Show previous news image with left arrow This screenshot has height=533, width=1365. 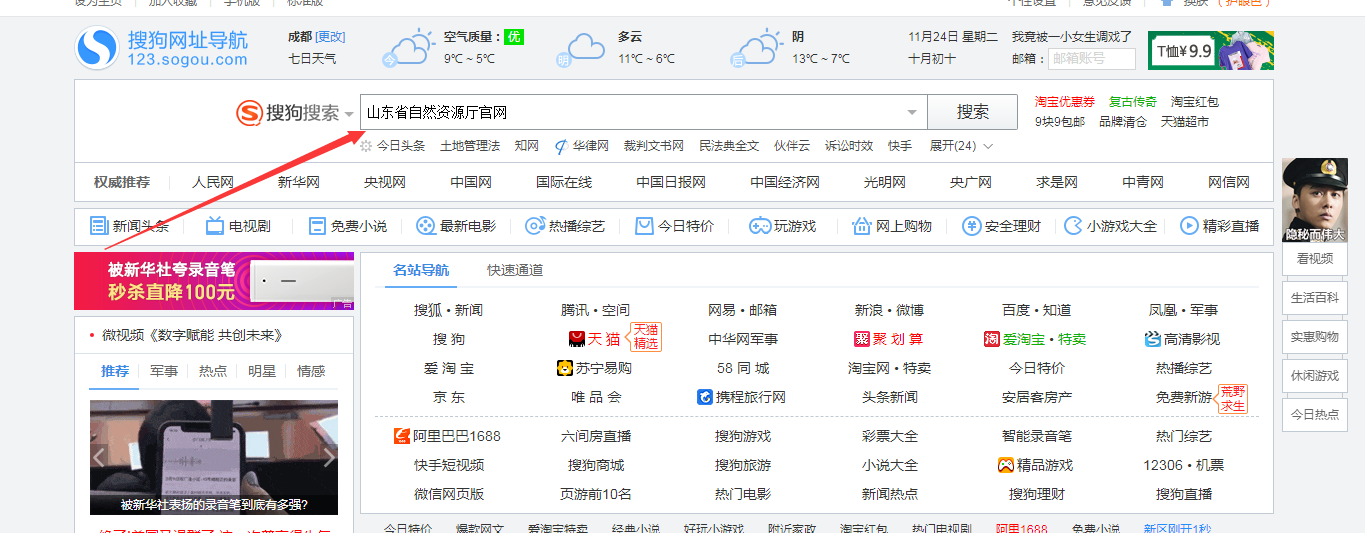click(x=99, y=458)
